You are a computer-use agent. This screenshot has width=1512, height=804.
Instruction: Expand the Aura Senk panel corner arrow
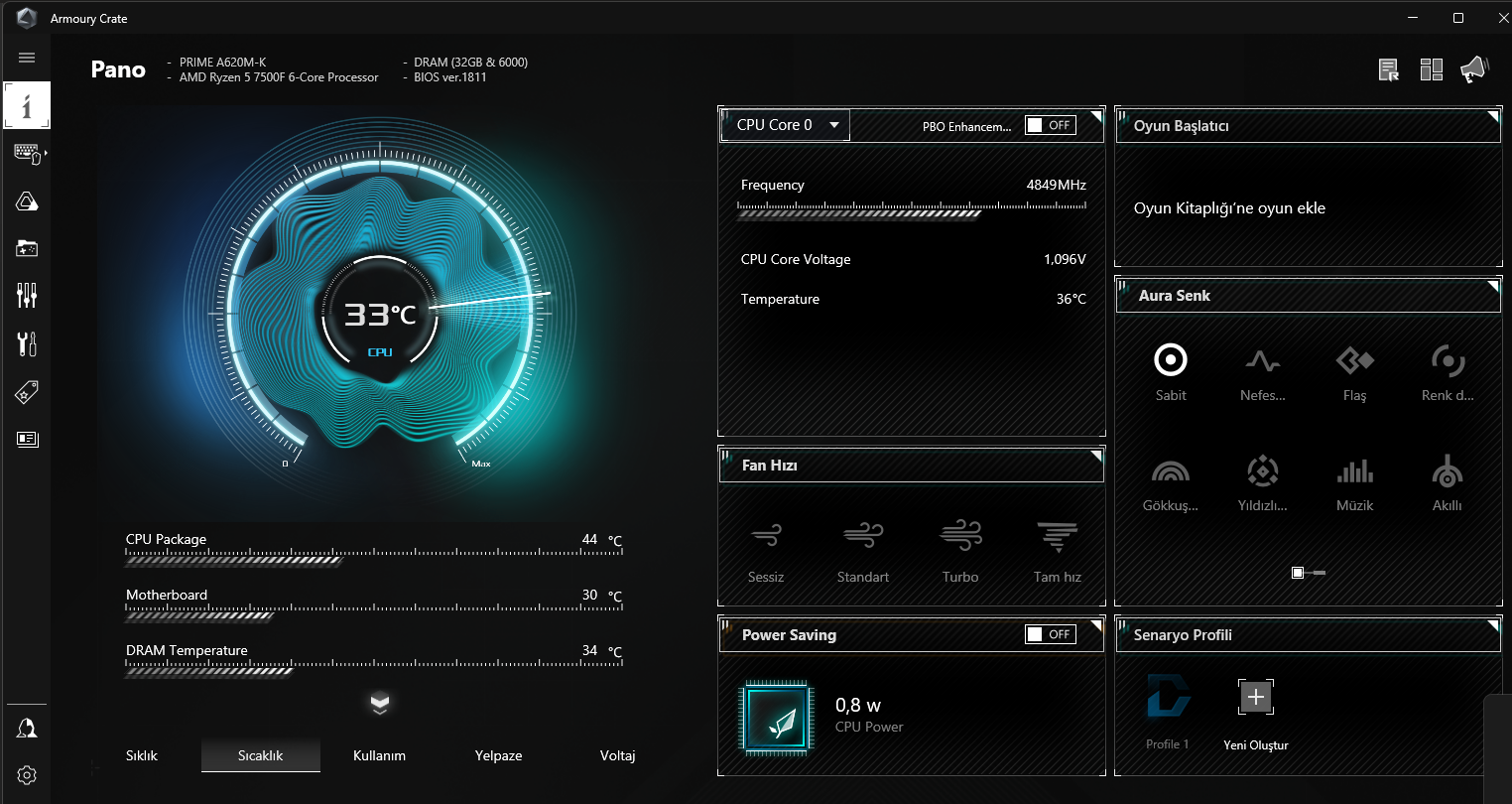tap(1493, 286)
